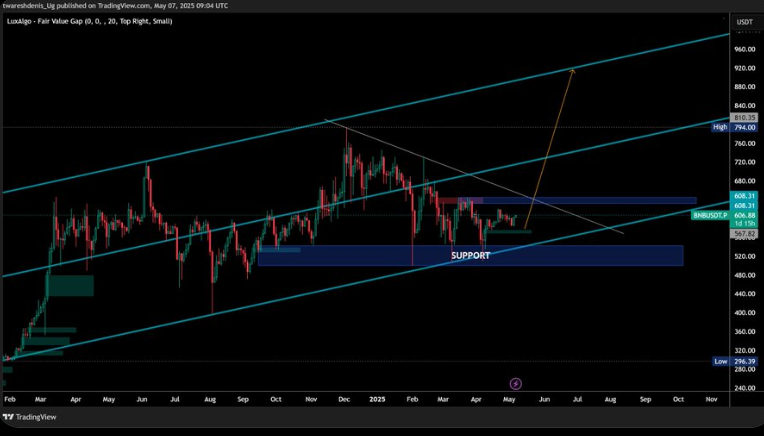Click the purple lightning event icon
Screen dimensions: 764x436
[x=516, y=384]
